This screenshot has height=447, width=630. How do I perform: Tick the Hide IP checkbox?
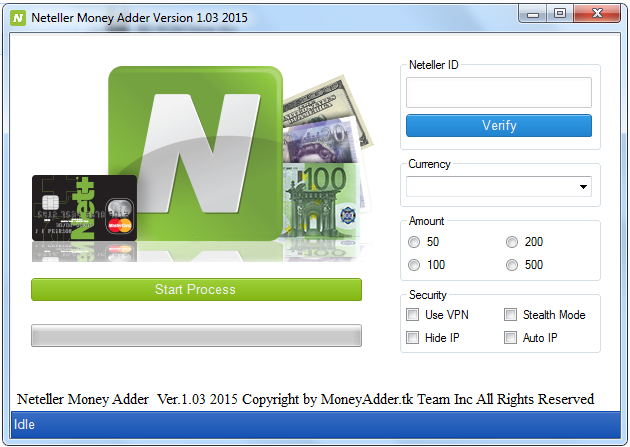coord(412,337)
